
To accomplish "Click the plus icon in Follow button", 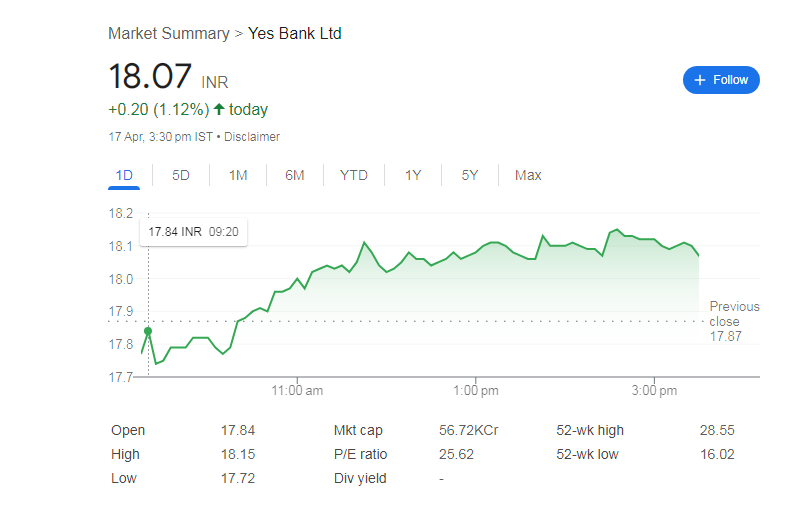I will (x=700, y=80).
